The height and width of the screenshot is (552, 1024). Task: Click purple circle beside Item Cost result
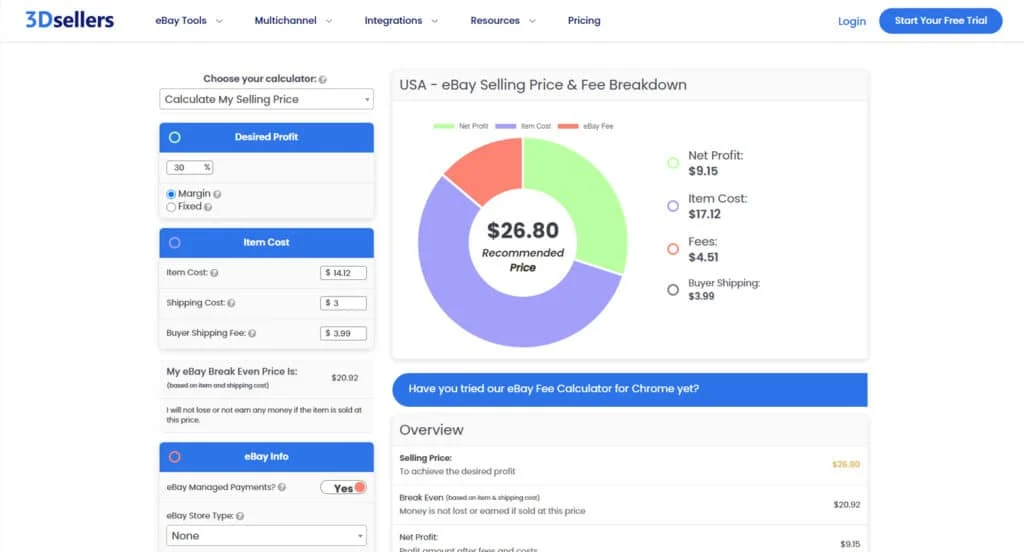pos(673,206)
